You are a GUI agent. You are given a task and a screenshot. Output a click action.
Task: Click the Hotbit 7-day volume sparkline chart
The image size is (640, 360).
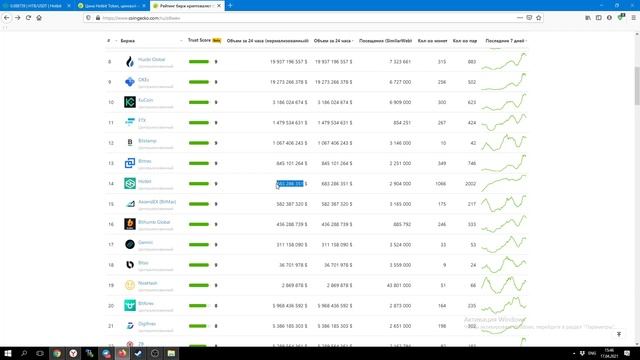[x=504, y=183]
